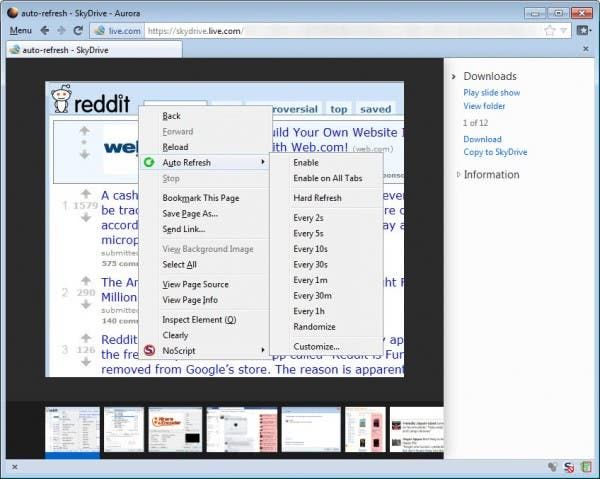Choose View Page Info in the context menu
600x479 pixels.
tap(190, 300)
